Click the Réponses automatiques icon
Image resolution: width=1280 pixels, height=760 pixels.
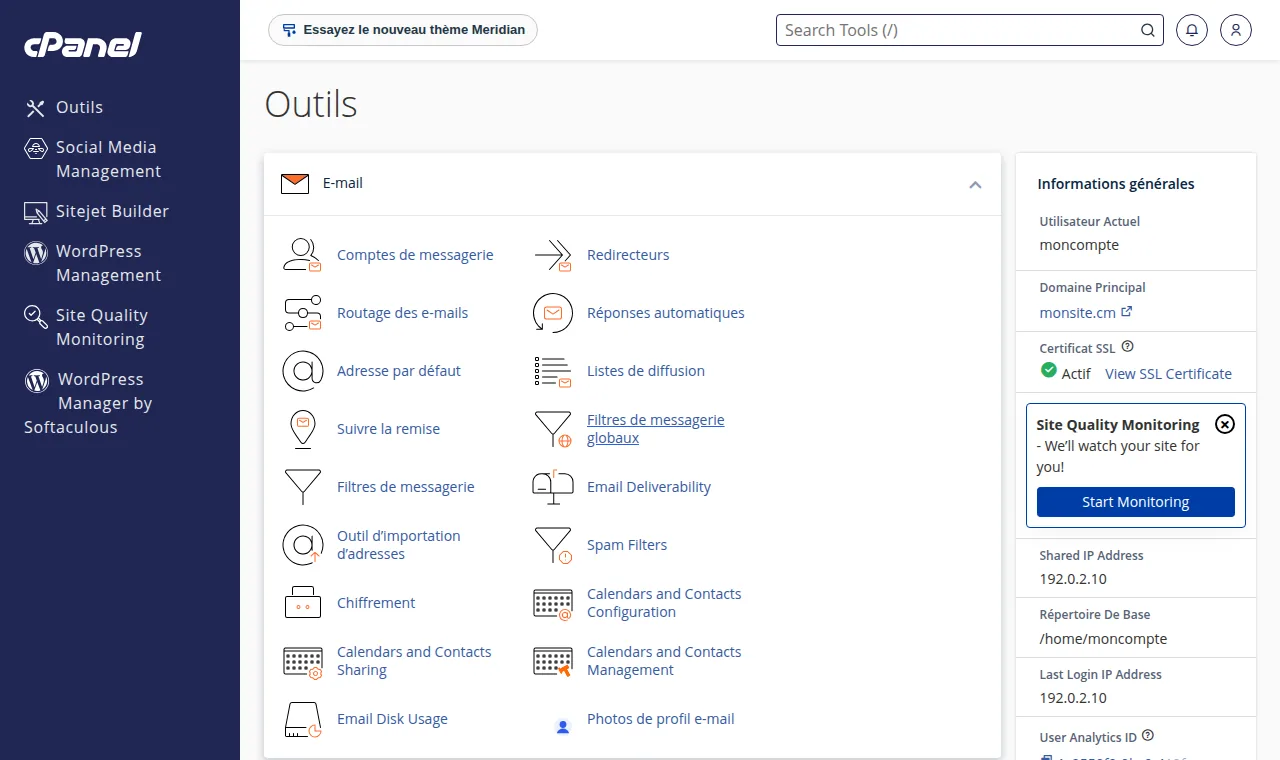[552, 313]
